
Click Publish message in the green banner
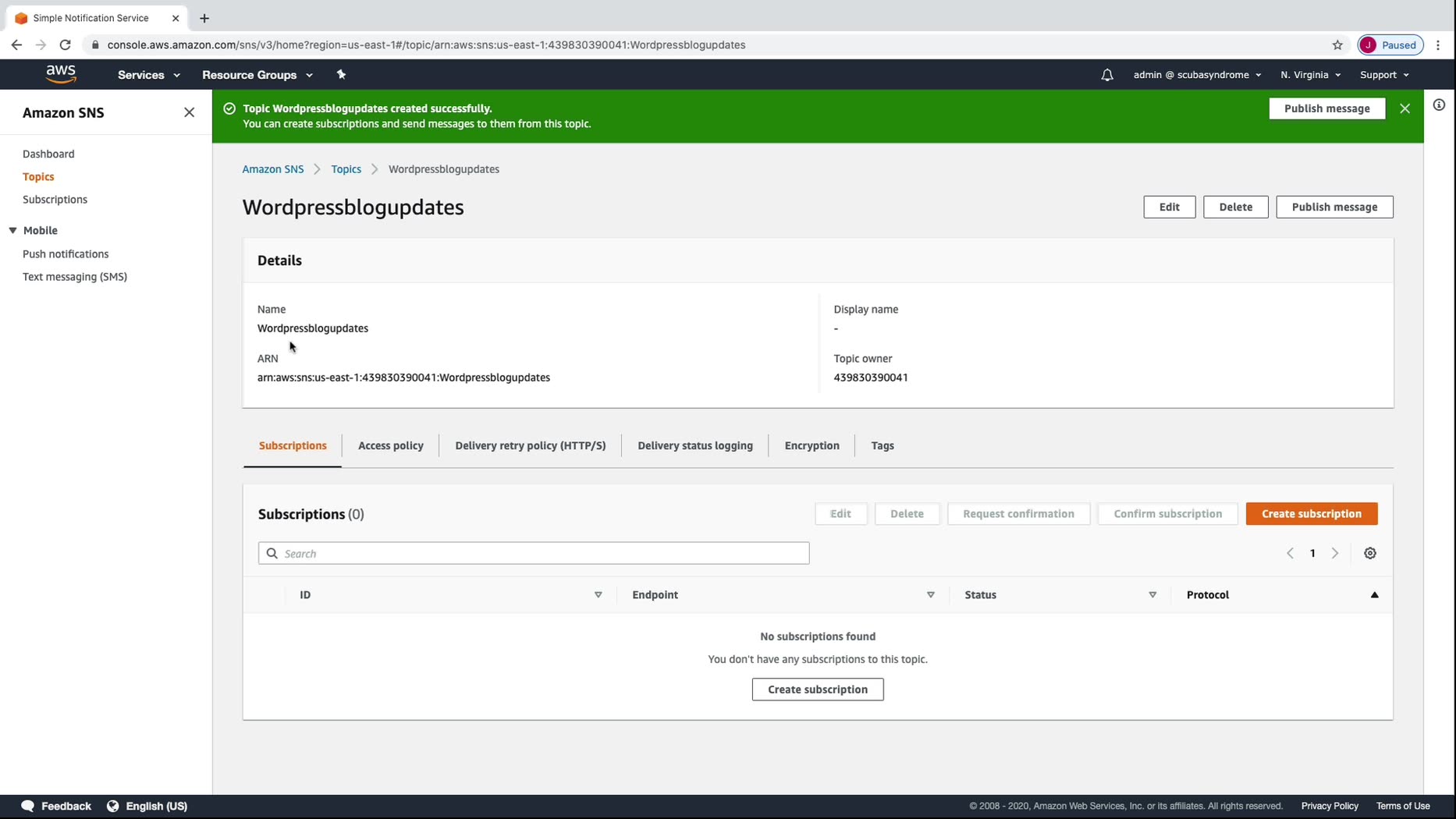click(1326, 108)
